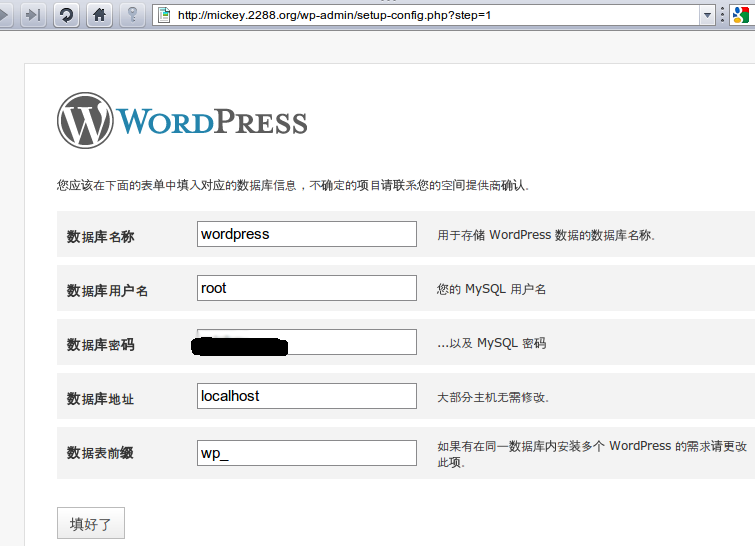Click the toolbar drag handle dots
This screenshot has width=755, height=546.
pos(722,15)
